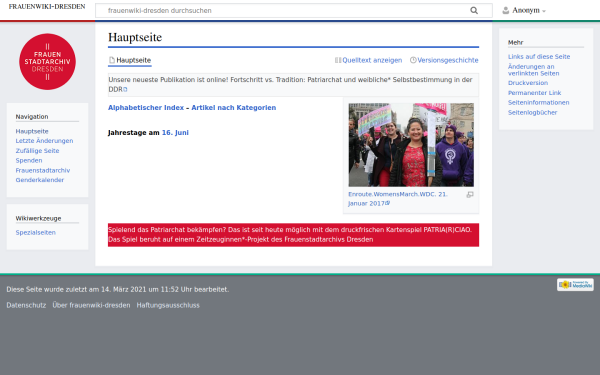The height and width of the screenshot is (375, 600).
Task: Open Artikel nach Kategorien link
Action: pyautogui.click(x=233, y=108)
